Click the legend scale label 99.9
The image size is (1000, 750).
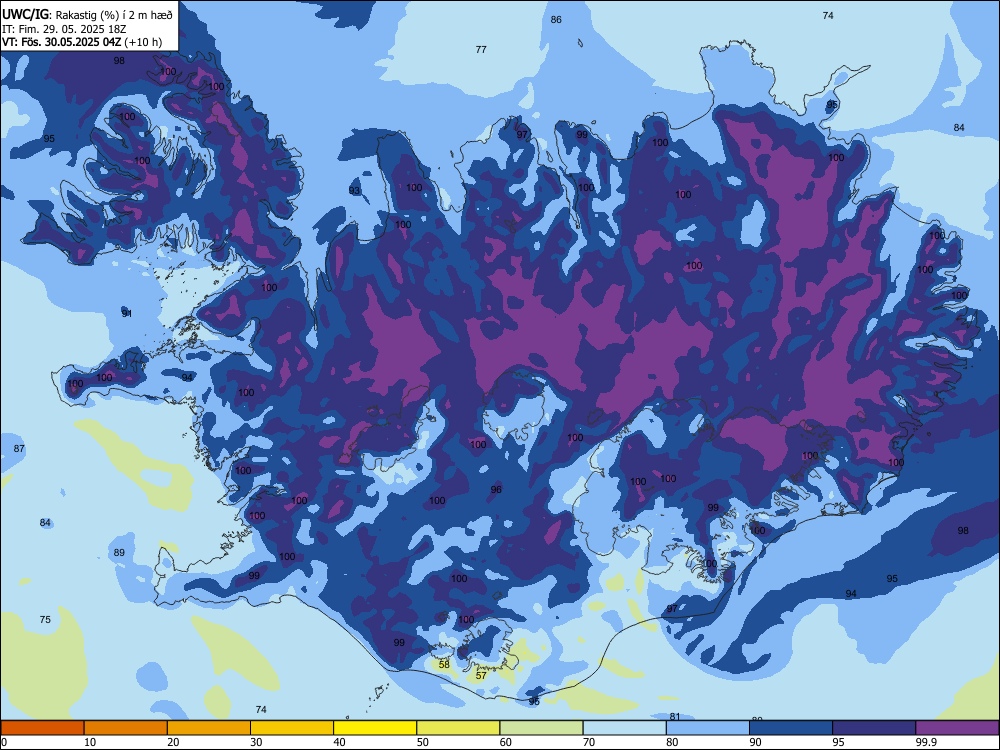926,742
